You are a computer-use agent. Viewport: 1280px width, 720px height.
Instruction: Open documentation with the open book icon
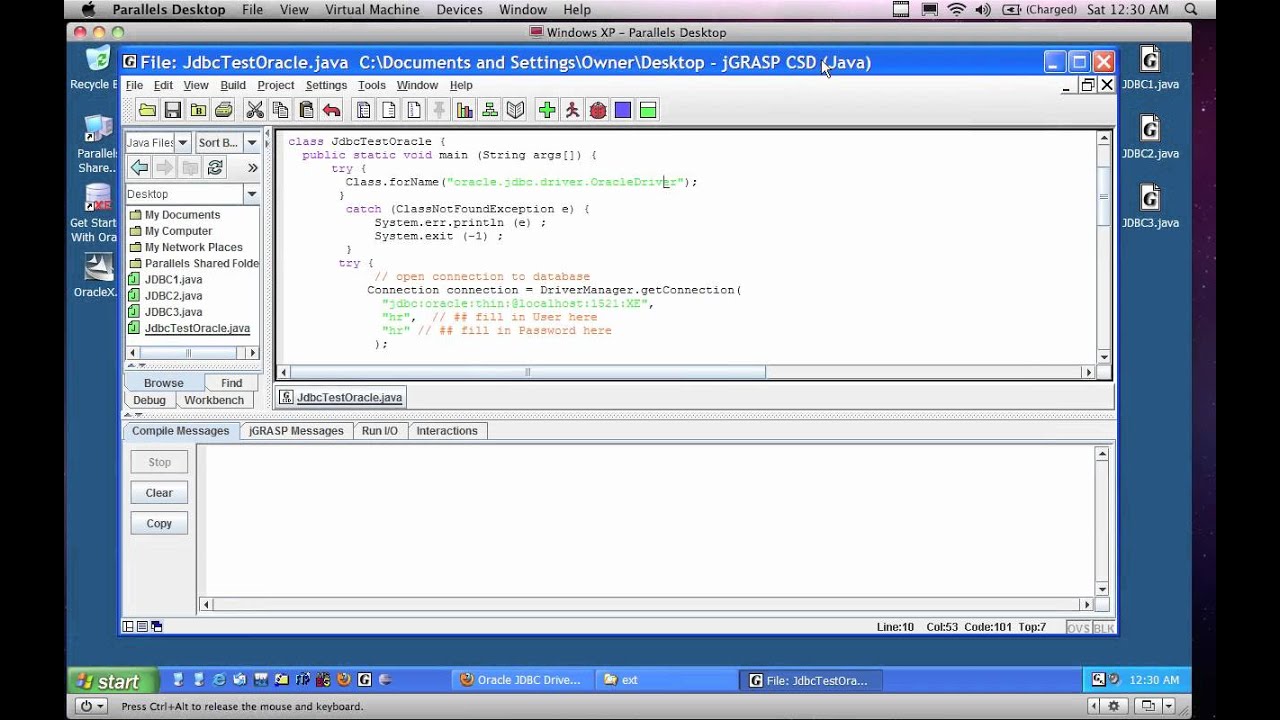point(516,110)
